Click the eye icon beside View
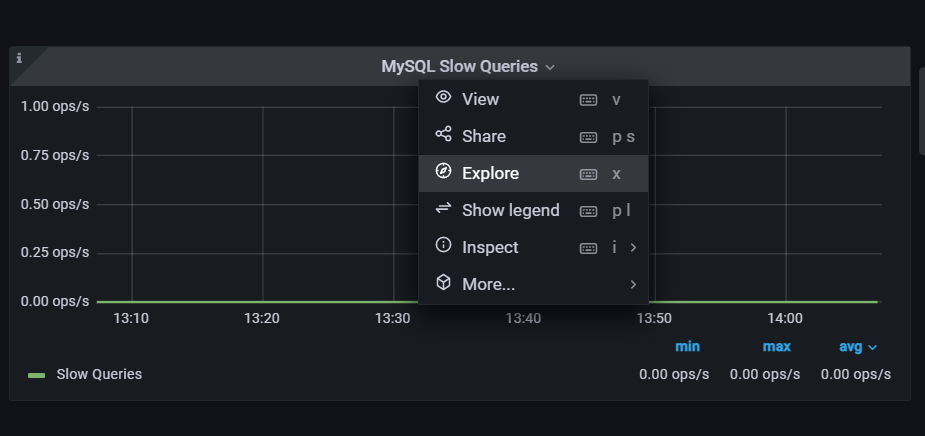The height and width of the screenshot is (436, 925). click(x=443, y=97)
